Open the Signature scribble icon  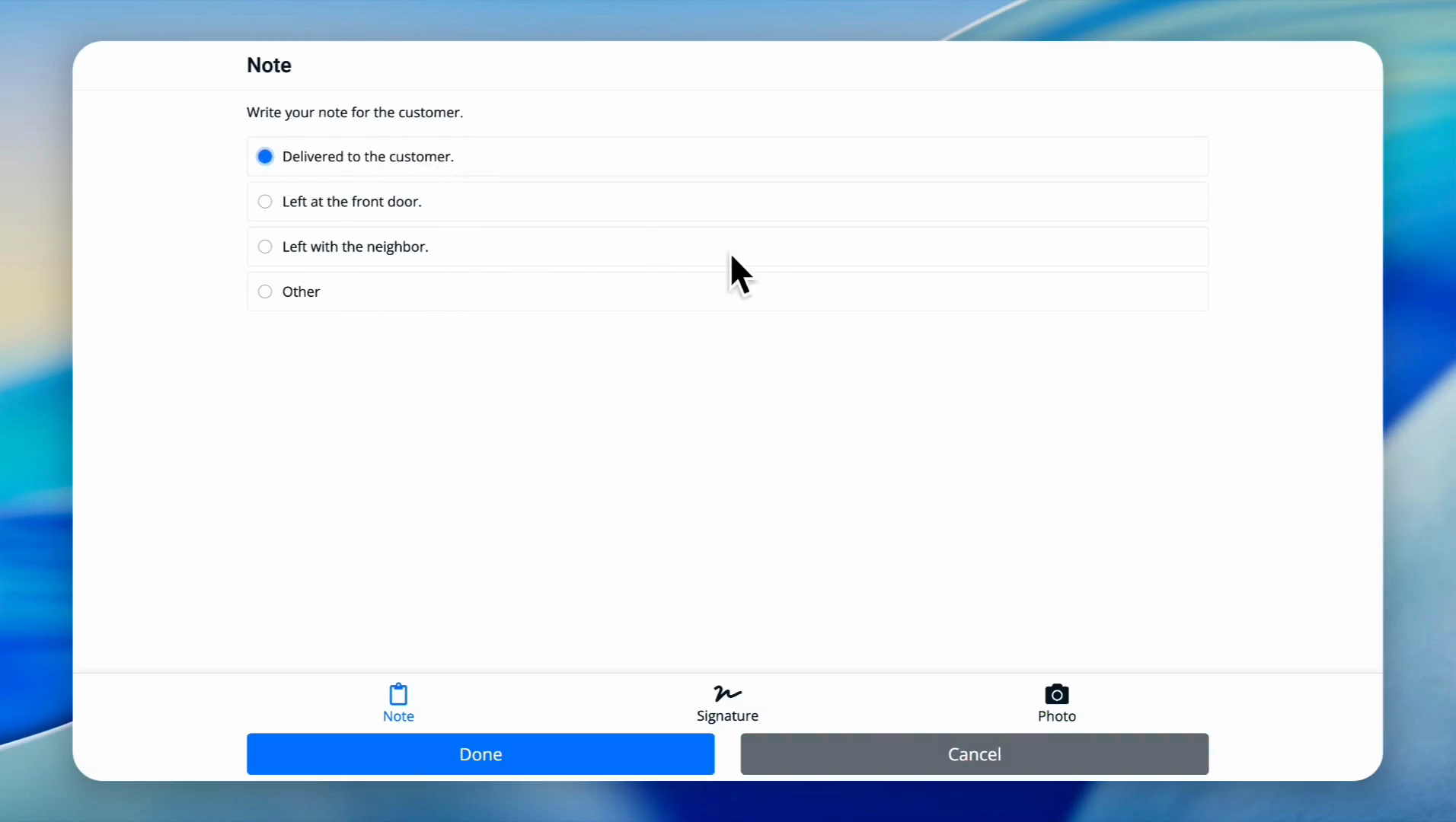pyautogui.click(x=727, y=693)
